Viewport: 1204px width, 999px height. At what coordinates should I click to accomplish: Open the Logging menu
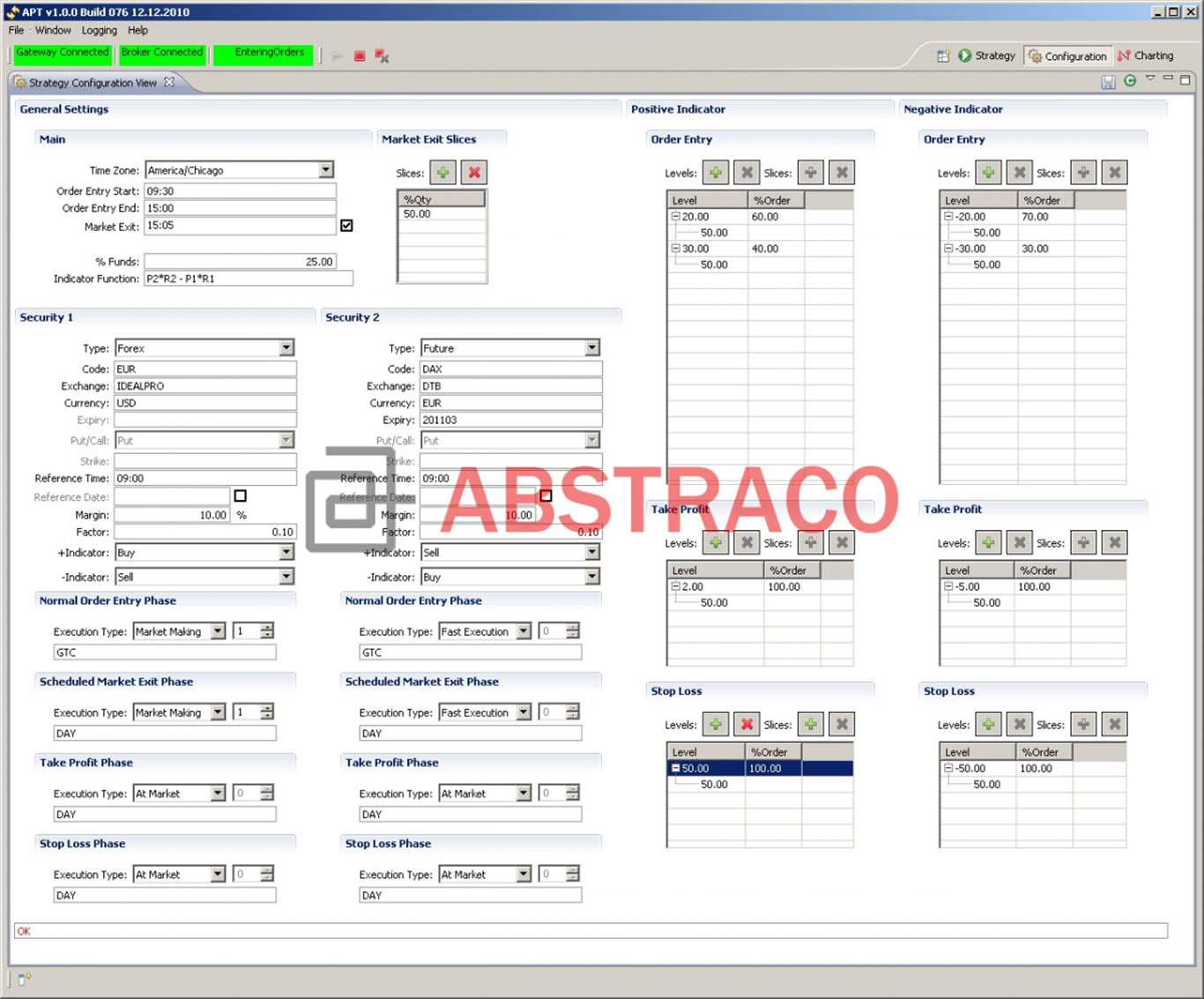pyautogui.click(x=99, y=29)
